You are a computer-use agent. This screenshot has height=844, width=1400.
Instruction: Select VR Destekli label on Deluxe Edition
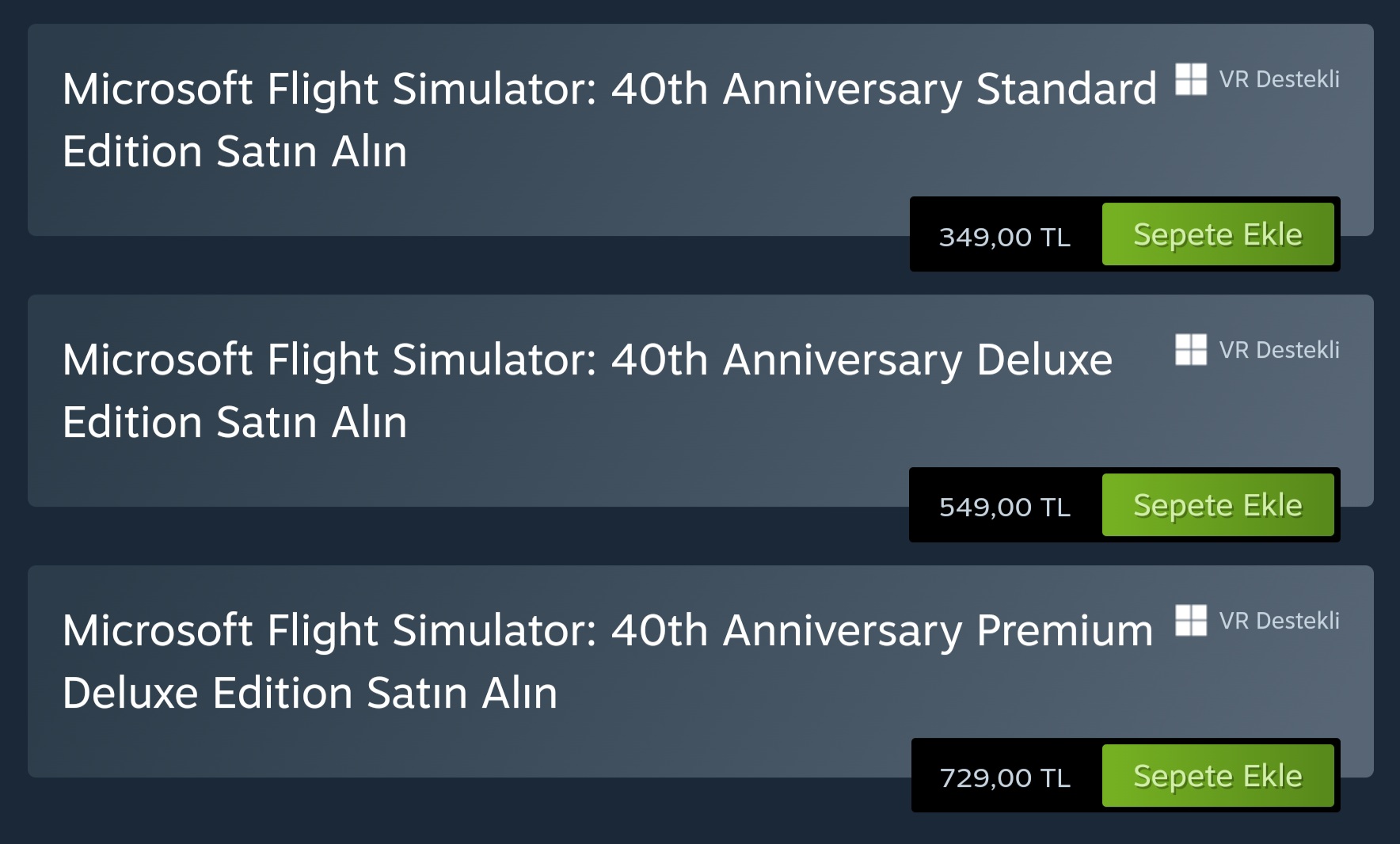pyautogui.click(x=1279, y=350)
